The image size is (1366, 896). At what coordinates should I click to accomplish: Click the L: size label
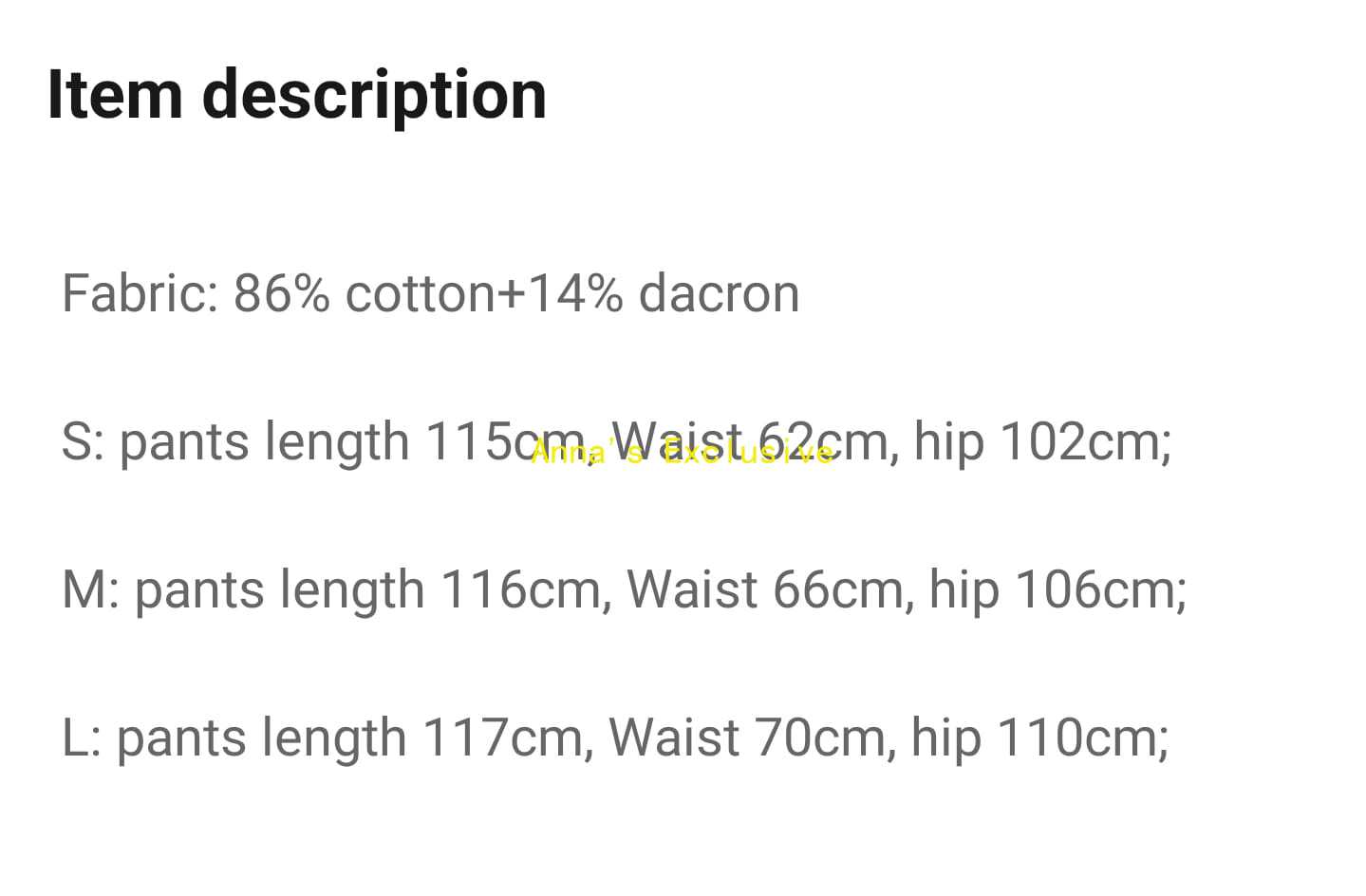tap(82, 737)
